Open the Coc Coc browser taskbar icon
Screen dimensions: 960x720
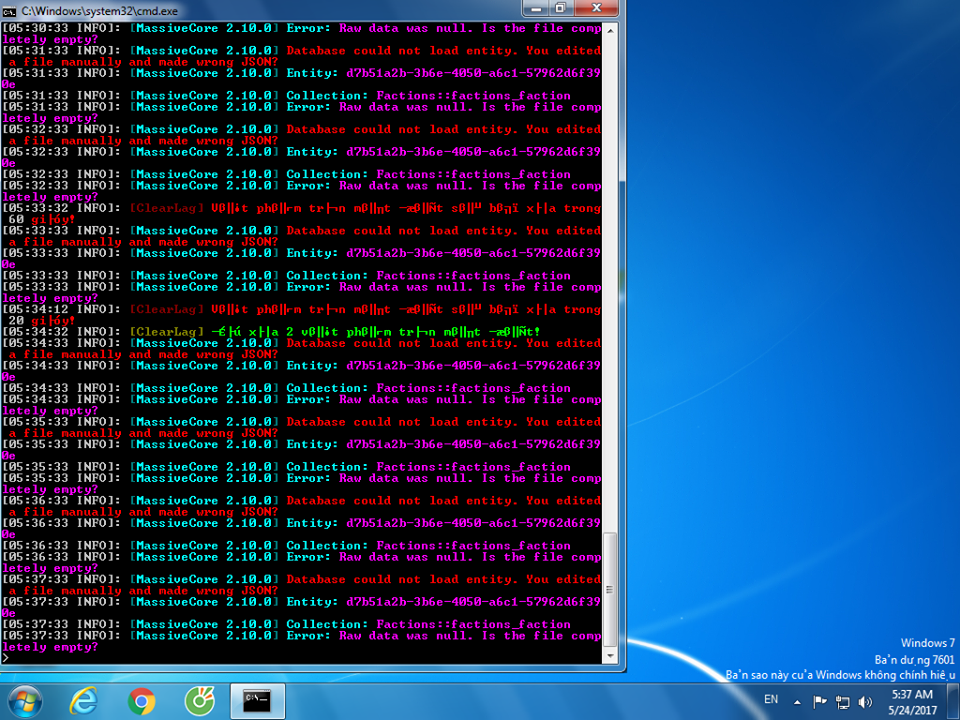pyautogui.click(x=200, y=702)
